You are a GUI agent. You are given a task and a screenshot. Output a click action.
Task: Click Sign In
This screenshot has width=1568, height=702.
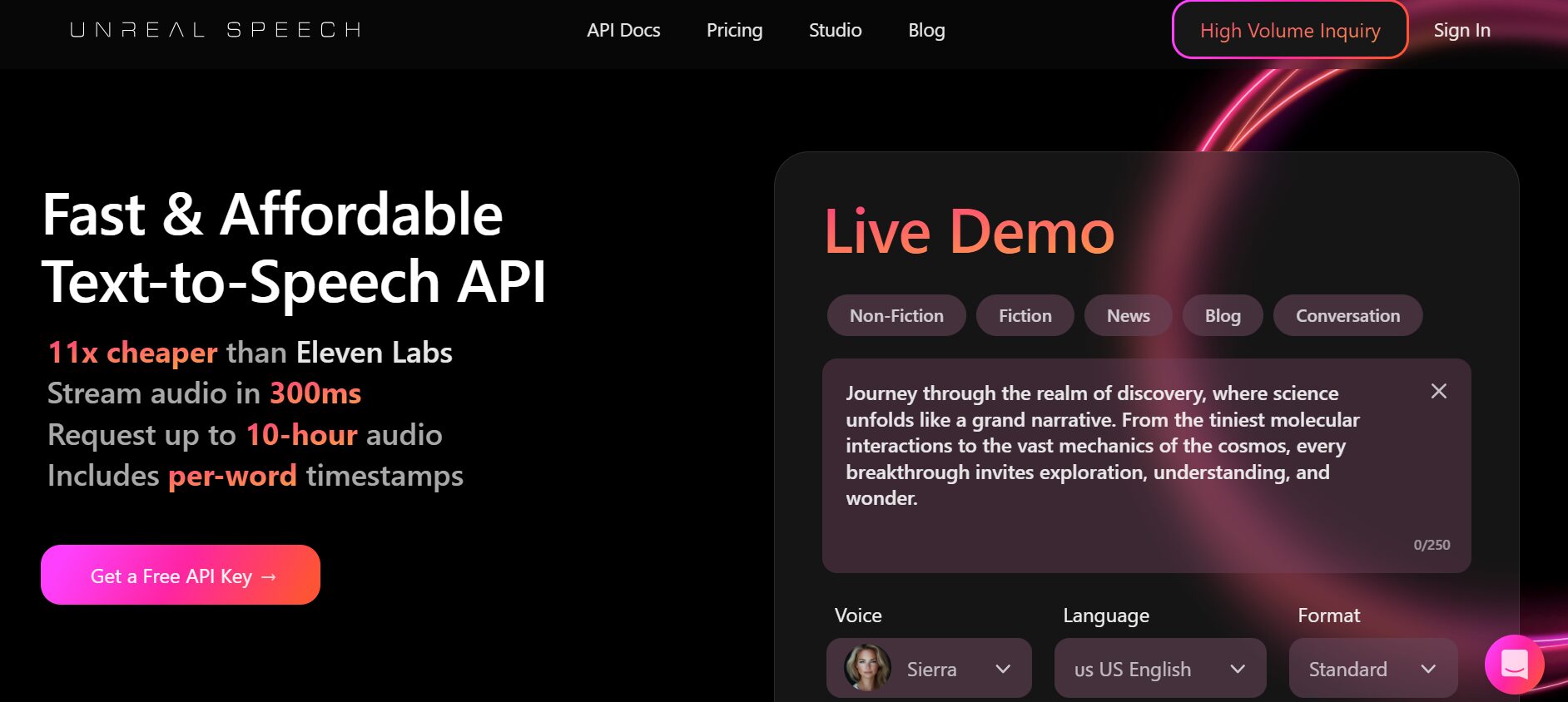pos(1461,30)
